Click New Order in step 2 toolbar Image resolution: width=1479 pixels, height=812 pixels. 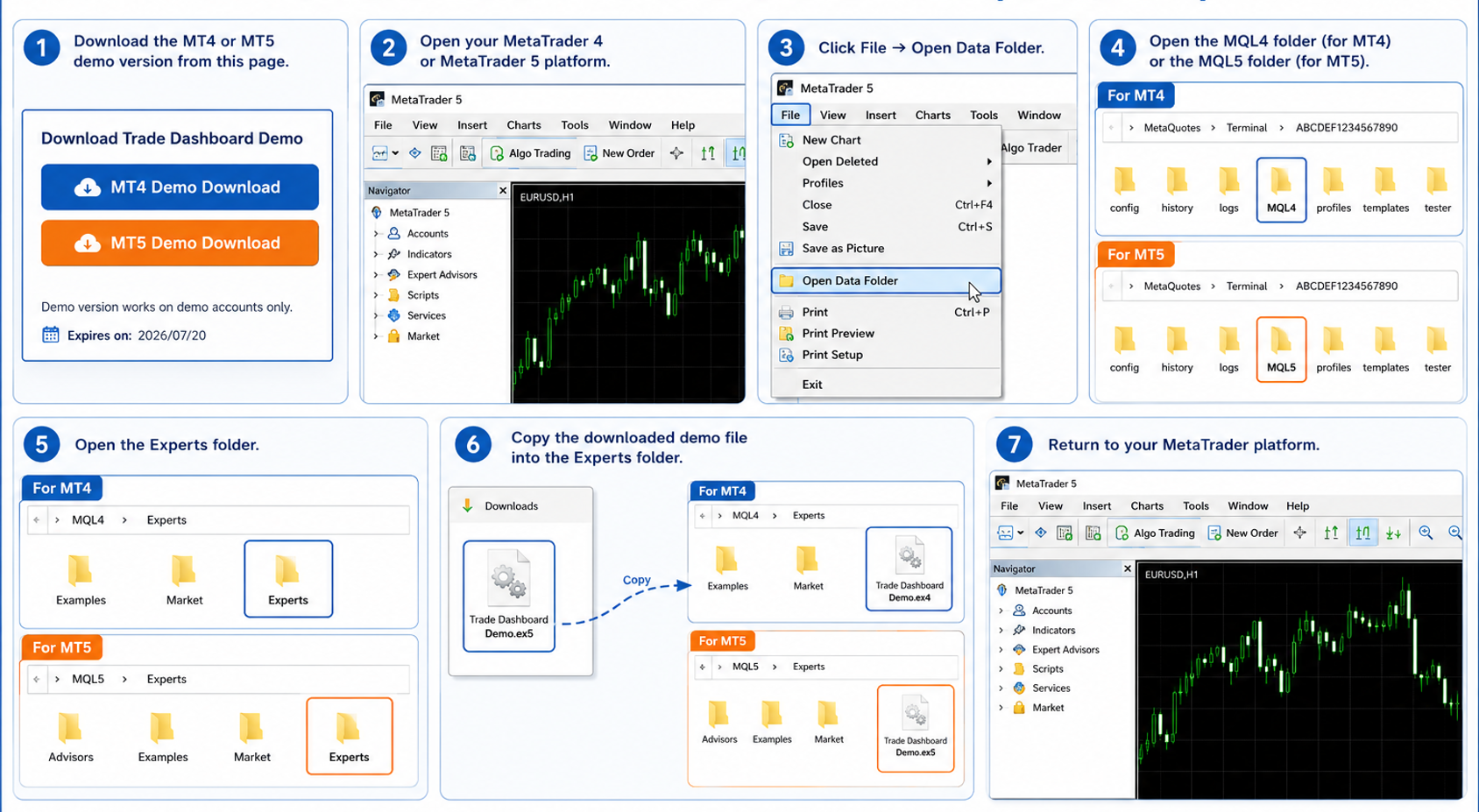[x=619, y=153]
